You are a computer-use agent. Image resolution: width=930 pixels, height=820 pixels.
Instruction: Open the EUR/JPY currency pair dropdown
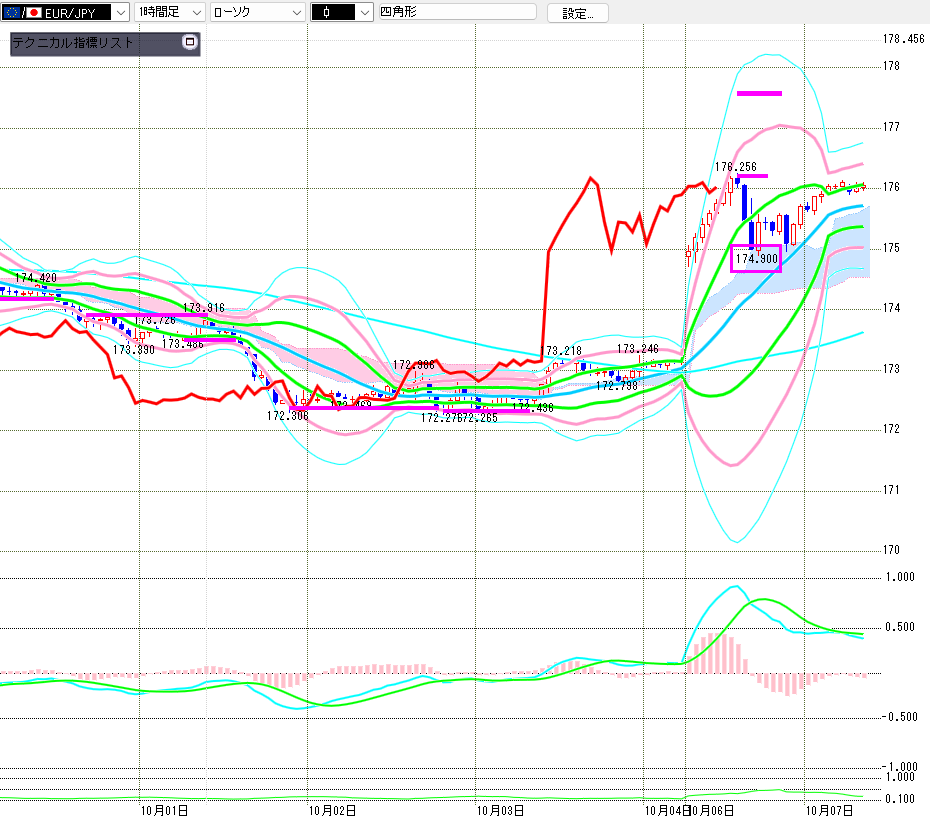tap(119, 12)
